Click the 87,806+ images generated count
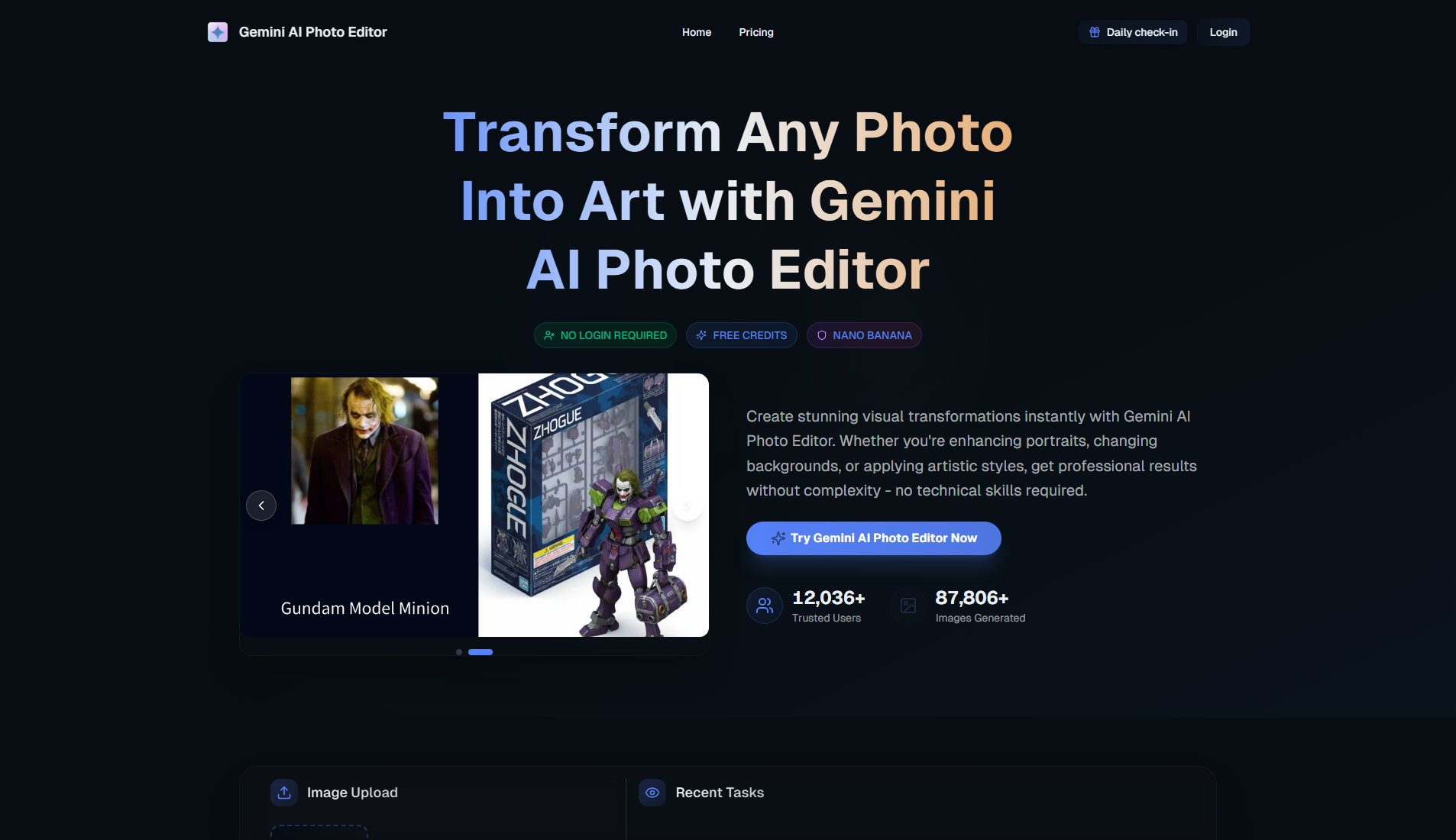This screenshot has height=840, width=1456. [972, 598]
